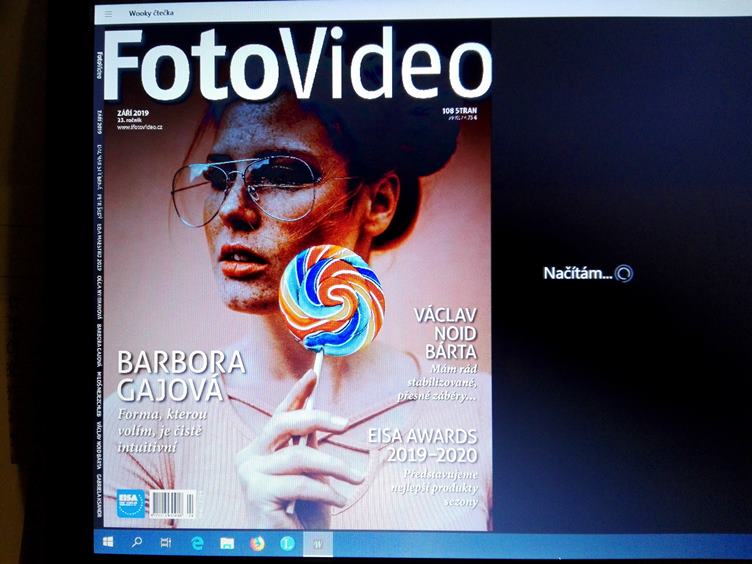Click the 'EISA AWARDS 2019–2020' headline
This screenshot has width=752, height=564.
423,445
